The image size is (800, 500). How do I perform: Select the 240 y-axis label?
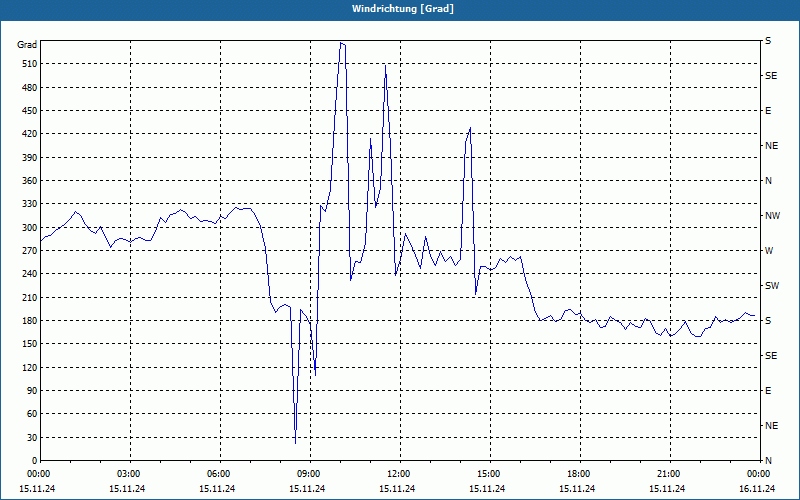pyautogui.click(x=29, y=274)
